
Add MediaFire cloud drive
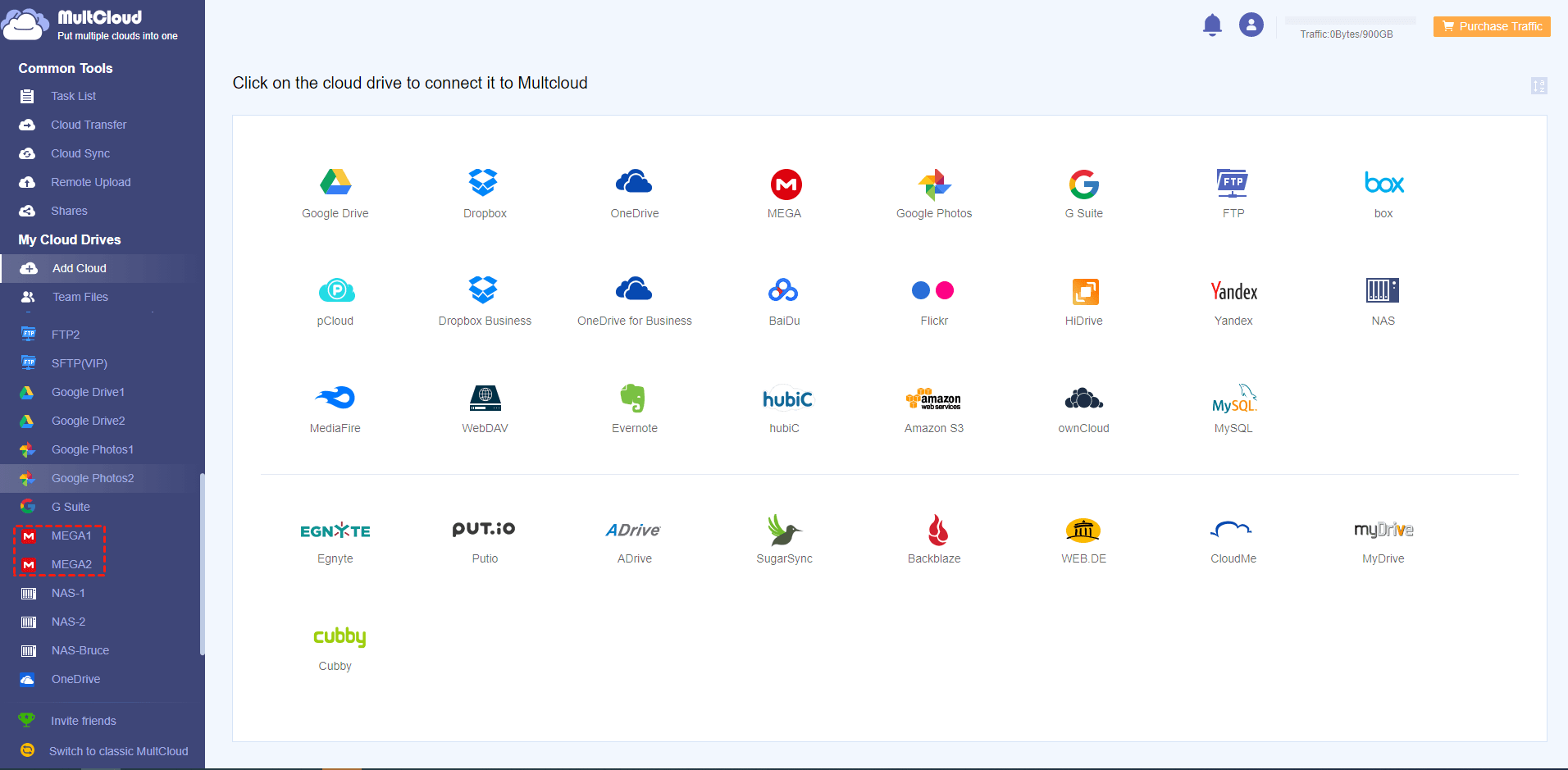tap(335, 408)
